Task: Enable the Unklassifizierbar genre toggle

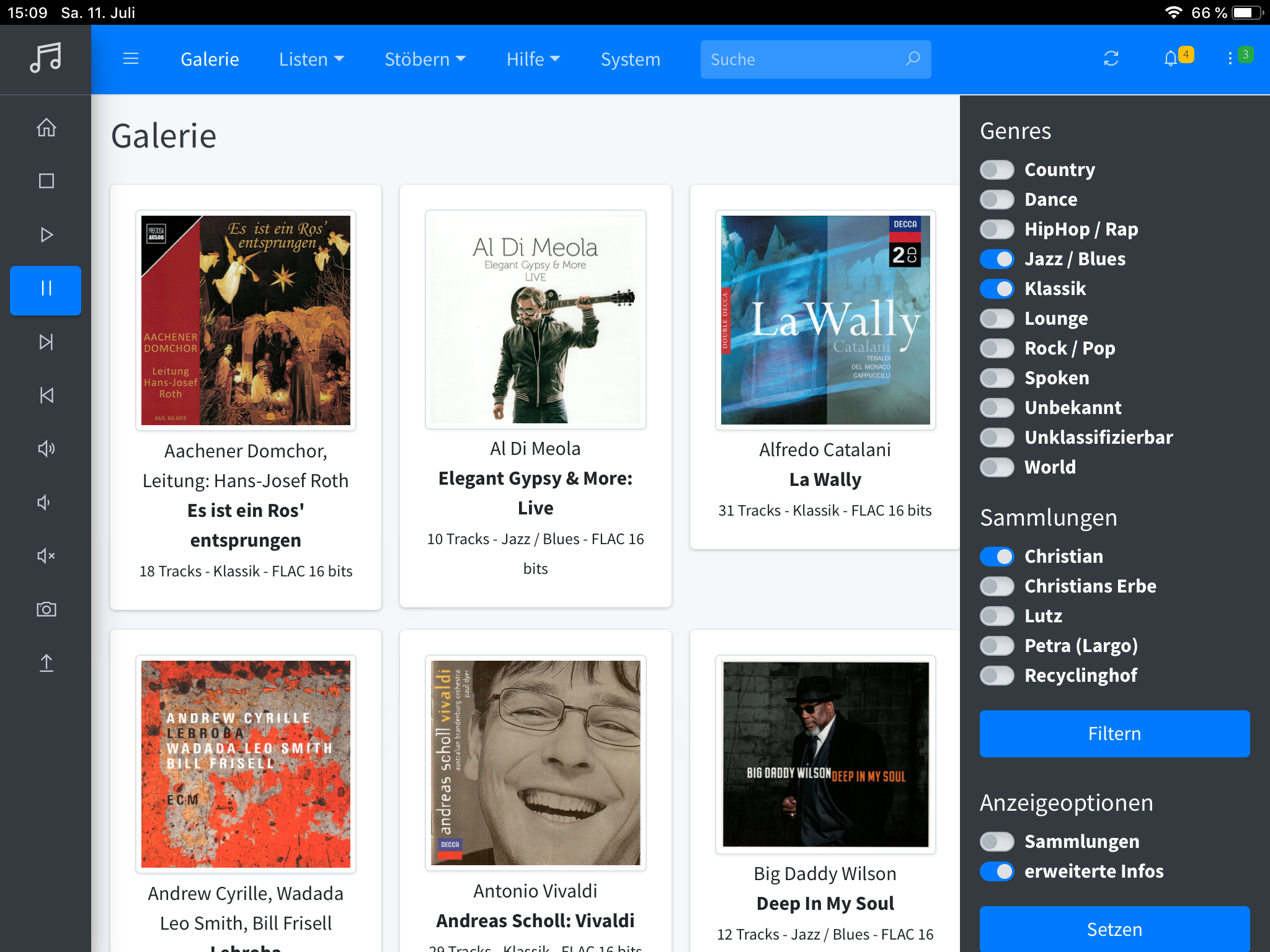Action: [997, 438]
